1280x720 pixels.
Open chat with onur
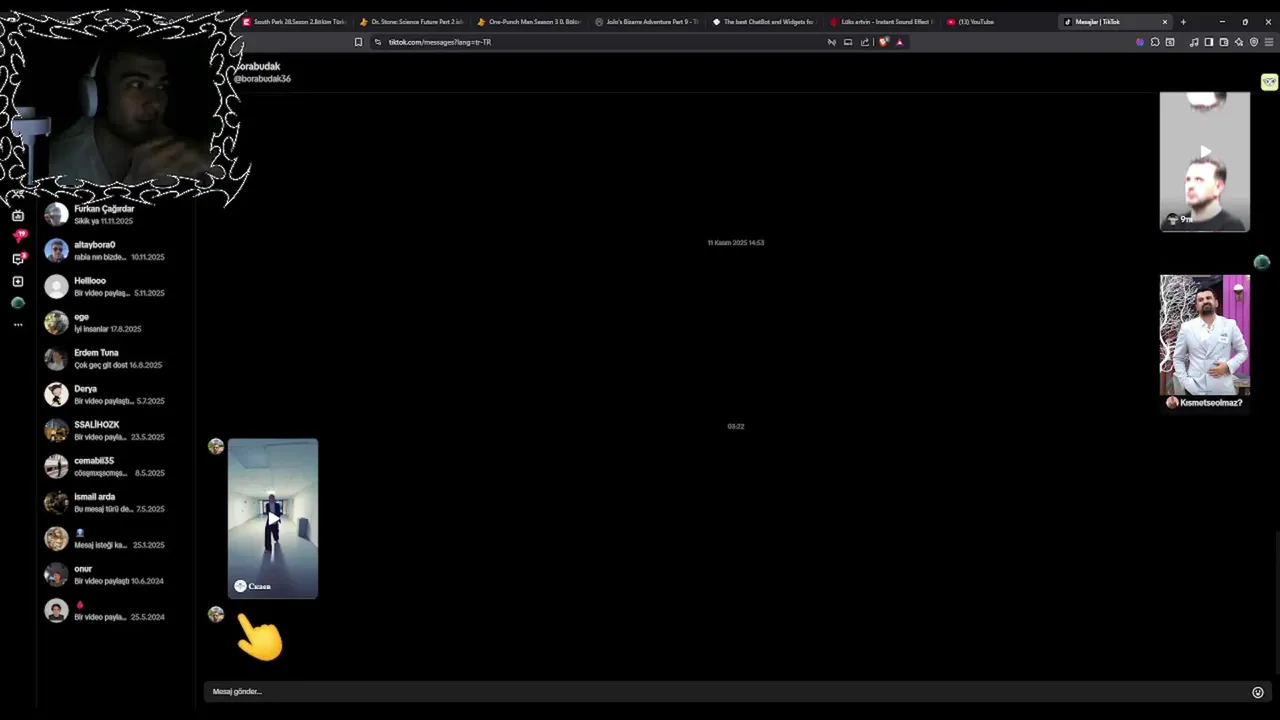point(115,574)
